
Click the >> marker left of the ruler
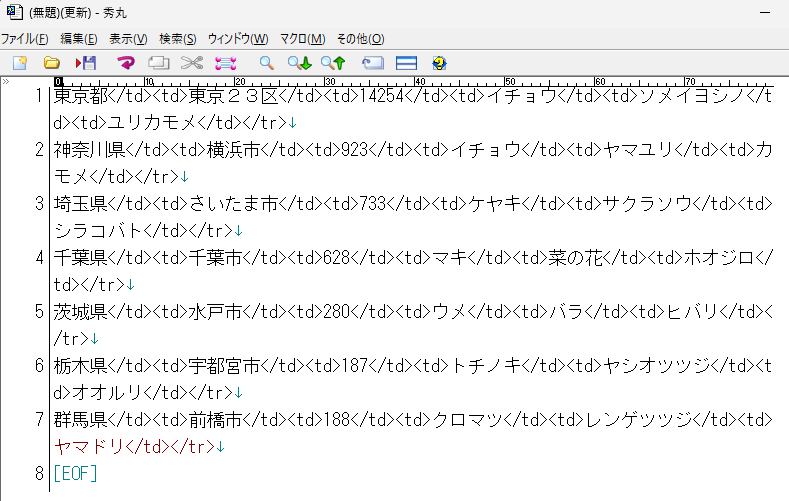pos(6,81)
